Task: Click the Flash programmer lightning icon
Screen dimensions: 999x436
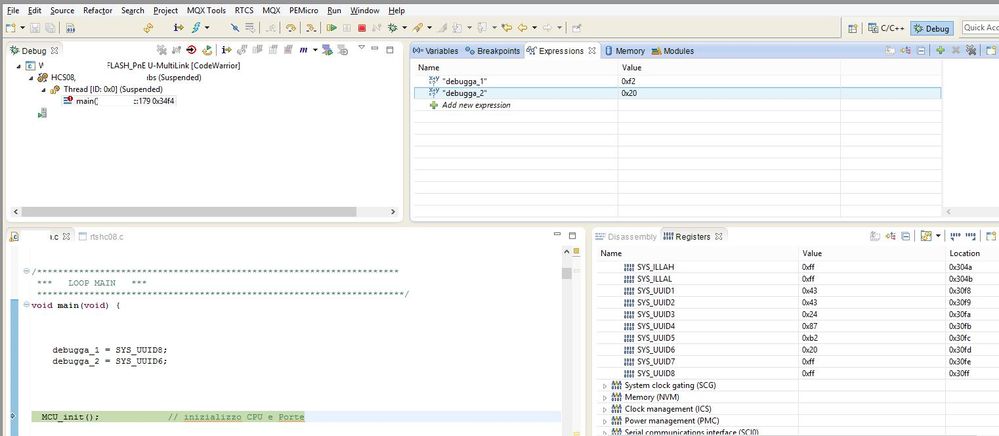Action: (196, 28)
